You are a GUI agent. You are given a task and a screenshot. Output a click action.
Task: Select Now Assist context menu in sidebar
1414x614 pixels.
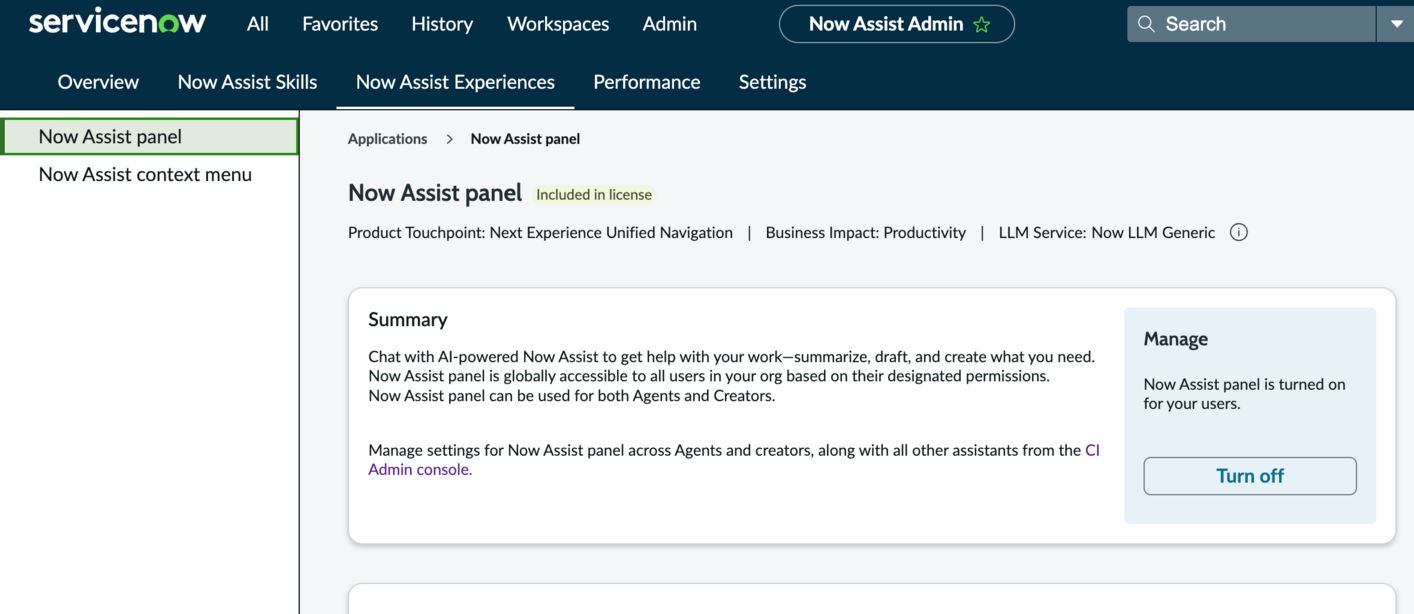point(145,174)
